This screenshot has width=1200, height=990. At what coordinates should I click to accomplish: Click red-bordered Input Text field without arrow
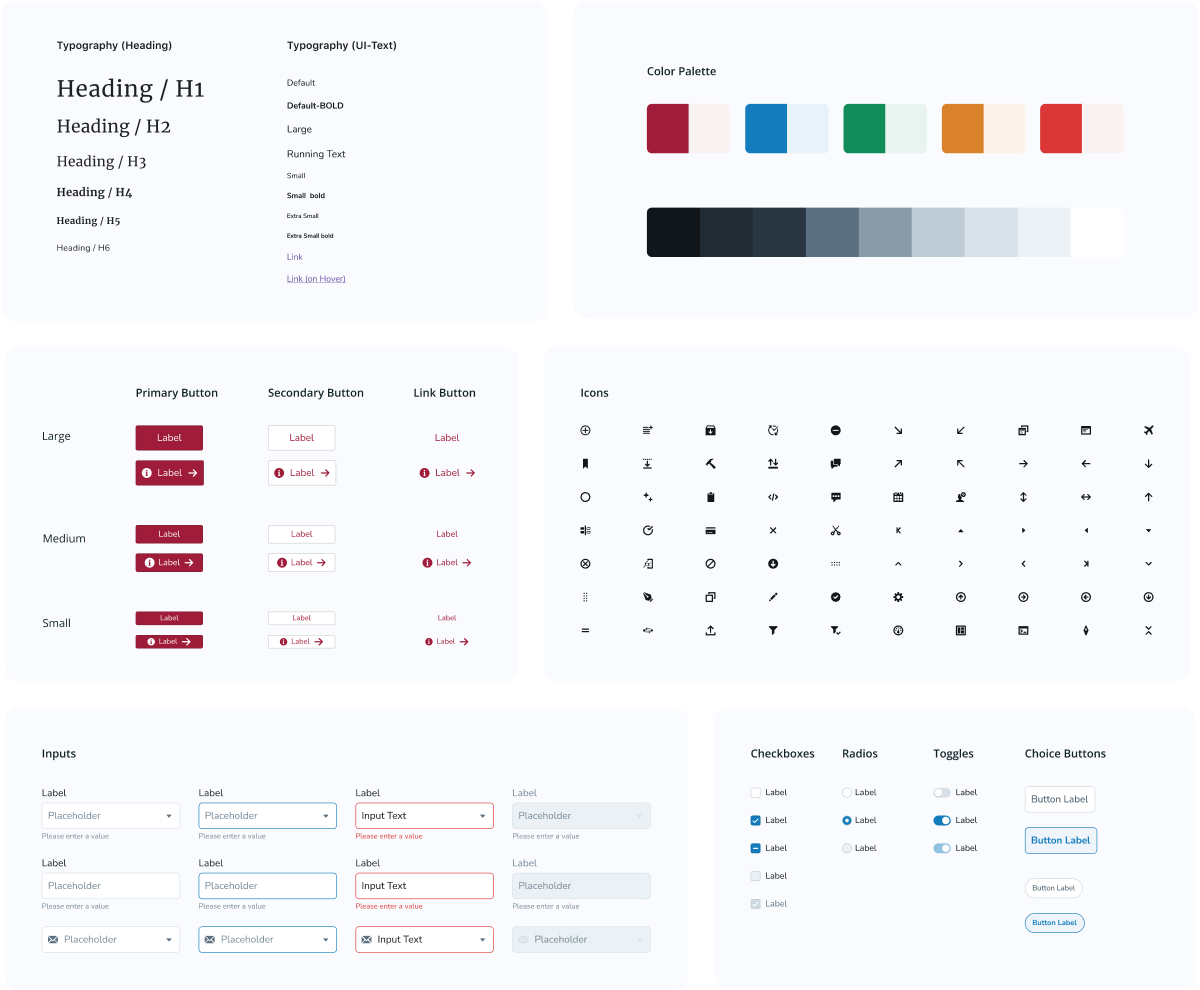coord(424,886)
